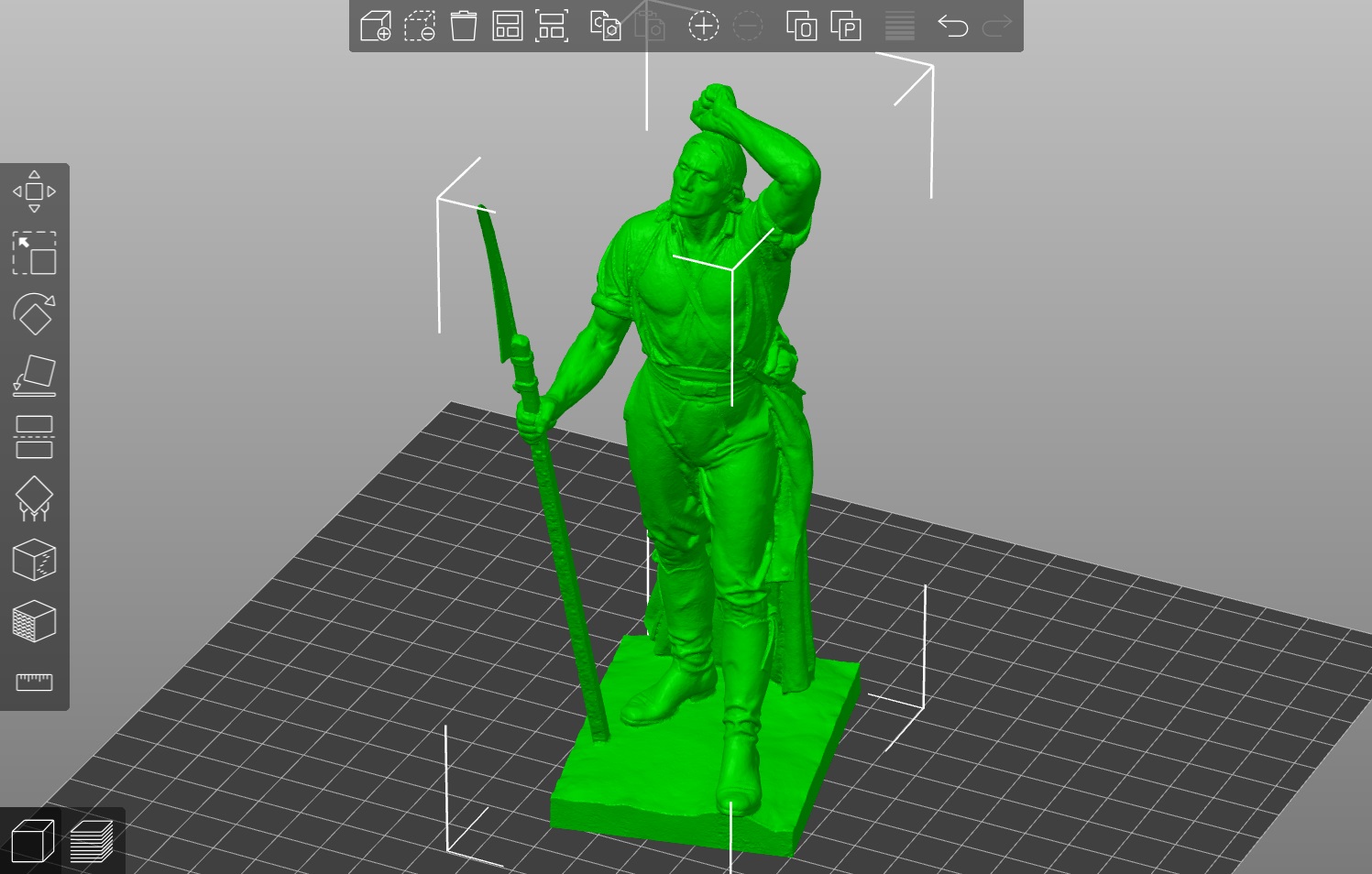Open variable layer height editing
The width and height of the screenshot is (1372, 874).
(x=900, y=26)
